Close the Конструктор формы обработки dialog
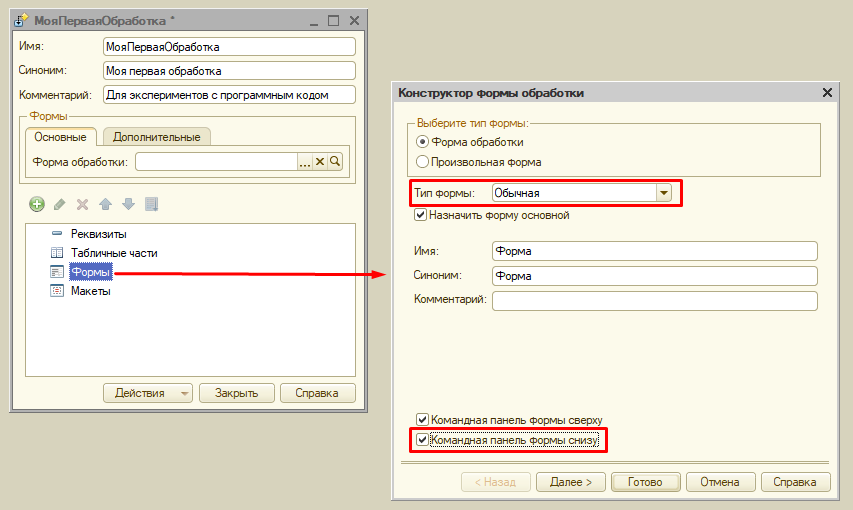Screen dimensions: 853x510 point(827,93)
